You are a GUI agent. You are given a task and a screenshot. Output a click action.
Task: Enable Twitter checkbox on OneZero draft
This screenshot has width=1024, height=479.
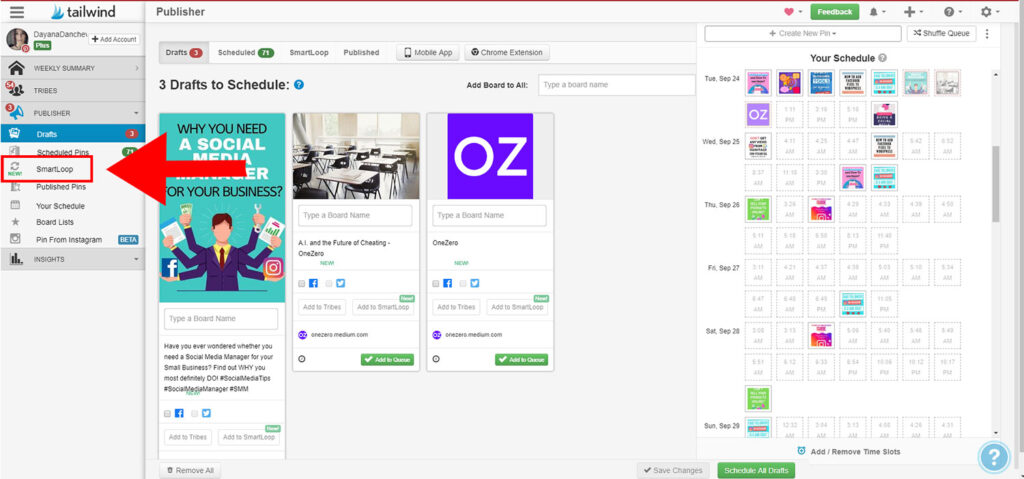click(463, 284)
